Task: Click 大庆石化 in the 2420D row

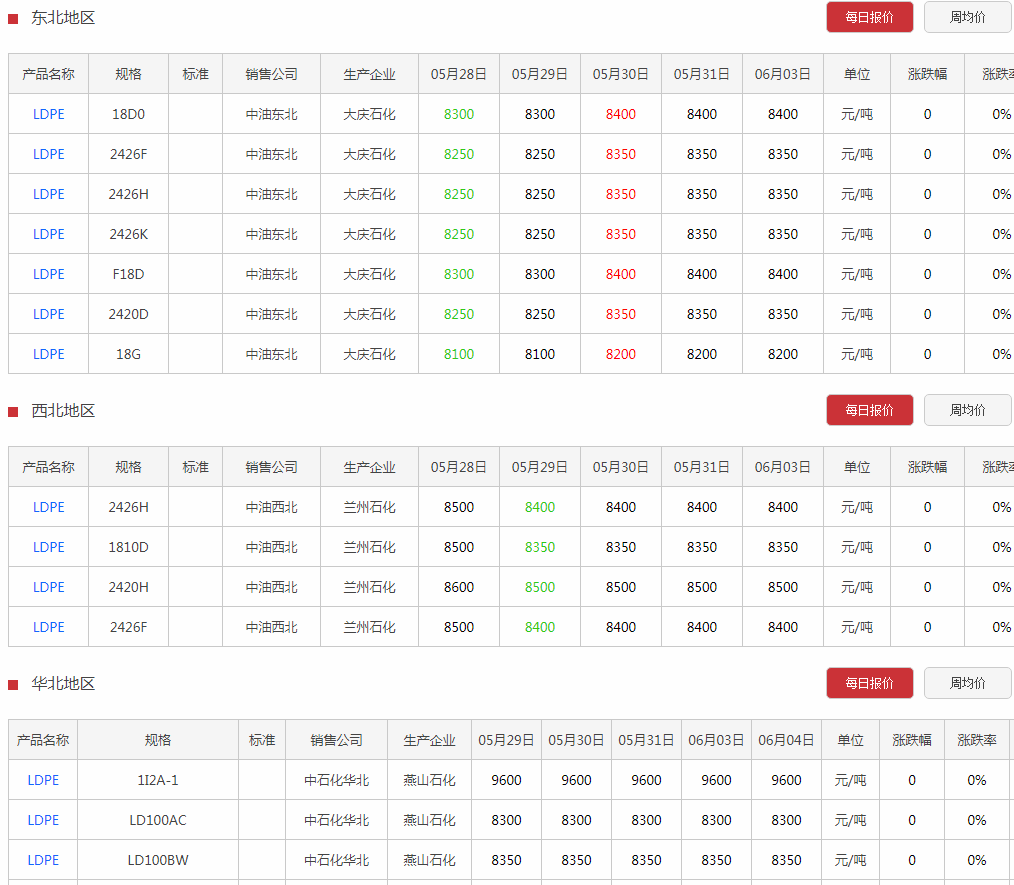Action: [x=369, y=315]
